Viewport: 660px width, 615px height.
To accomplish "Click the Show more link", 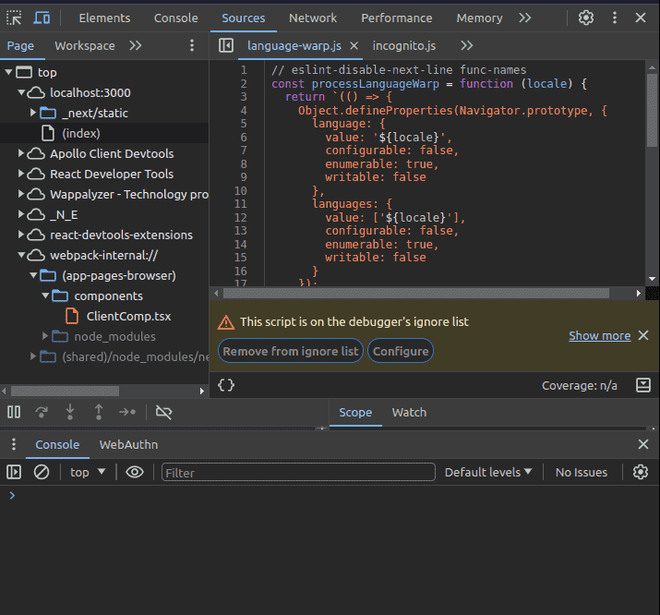I will (599, 336).
